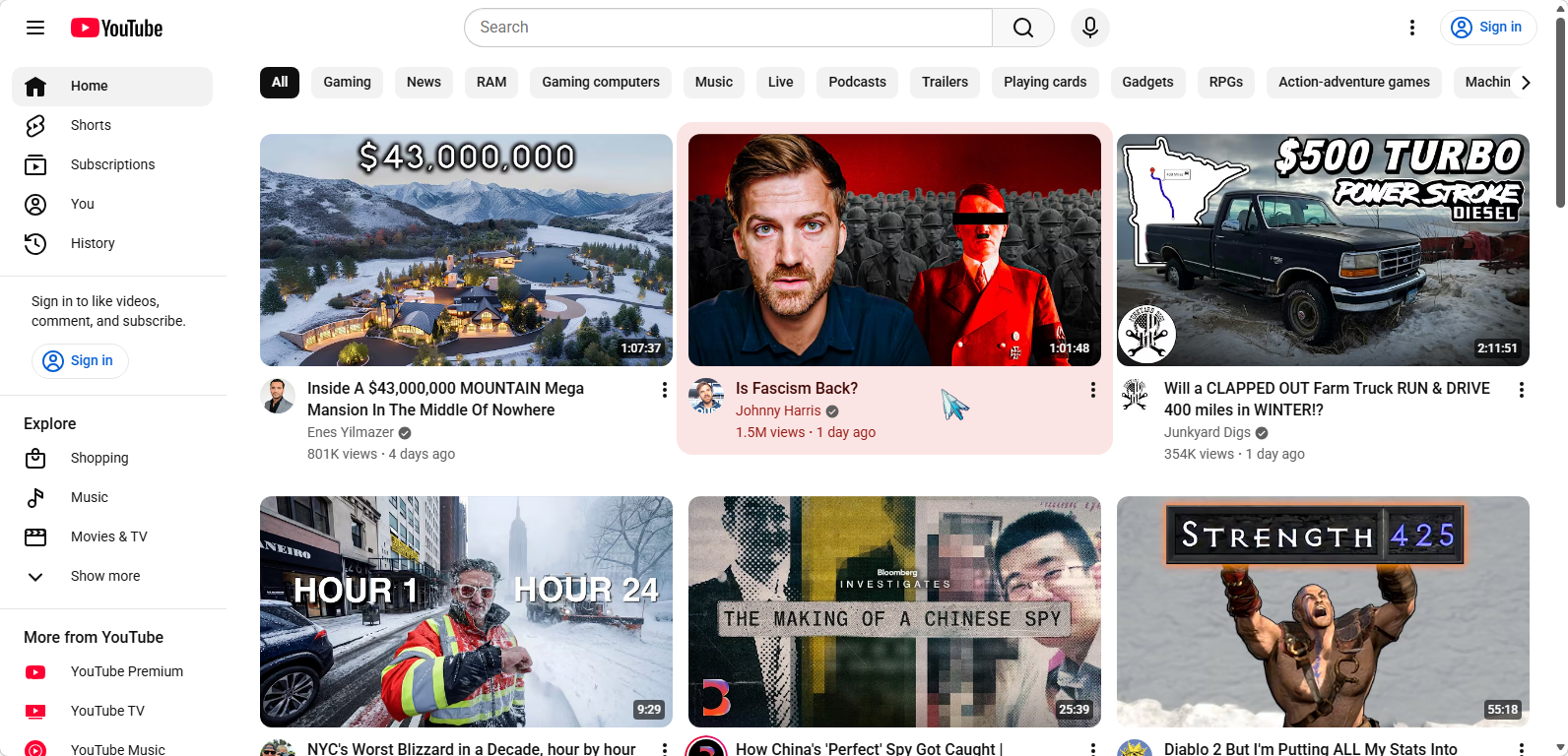Open Diablo 2 But I'm Putting ALL My Stats title
This screenshot has height=756, width=1568.
click(x=1311, y=749)
